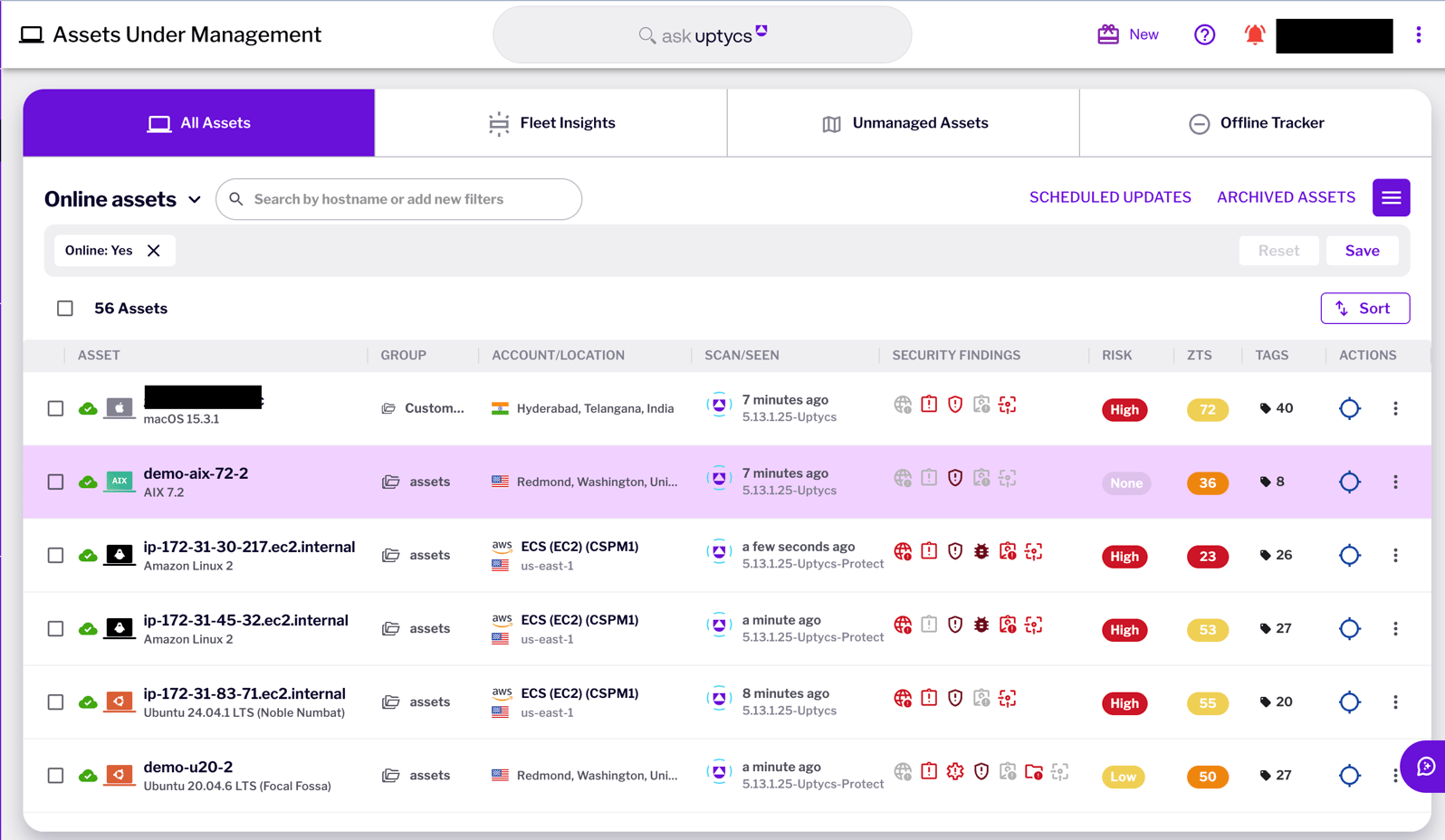Open the Sort options
The image size is (1445, 840).
coord(1364,308)
